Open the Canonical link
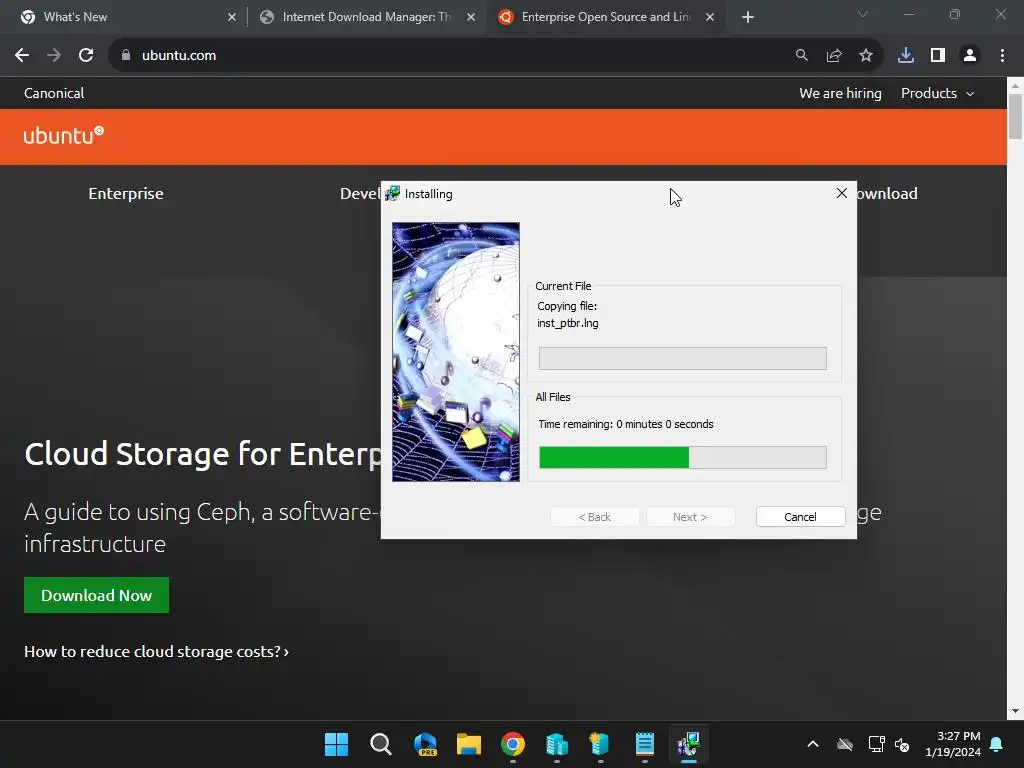The width and height of the screenshot is (1024, 768). click(x=54, y=93)
